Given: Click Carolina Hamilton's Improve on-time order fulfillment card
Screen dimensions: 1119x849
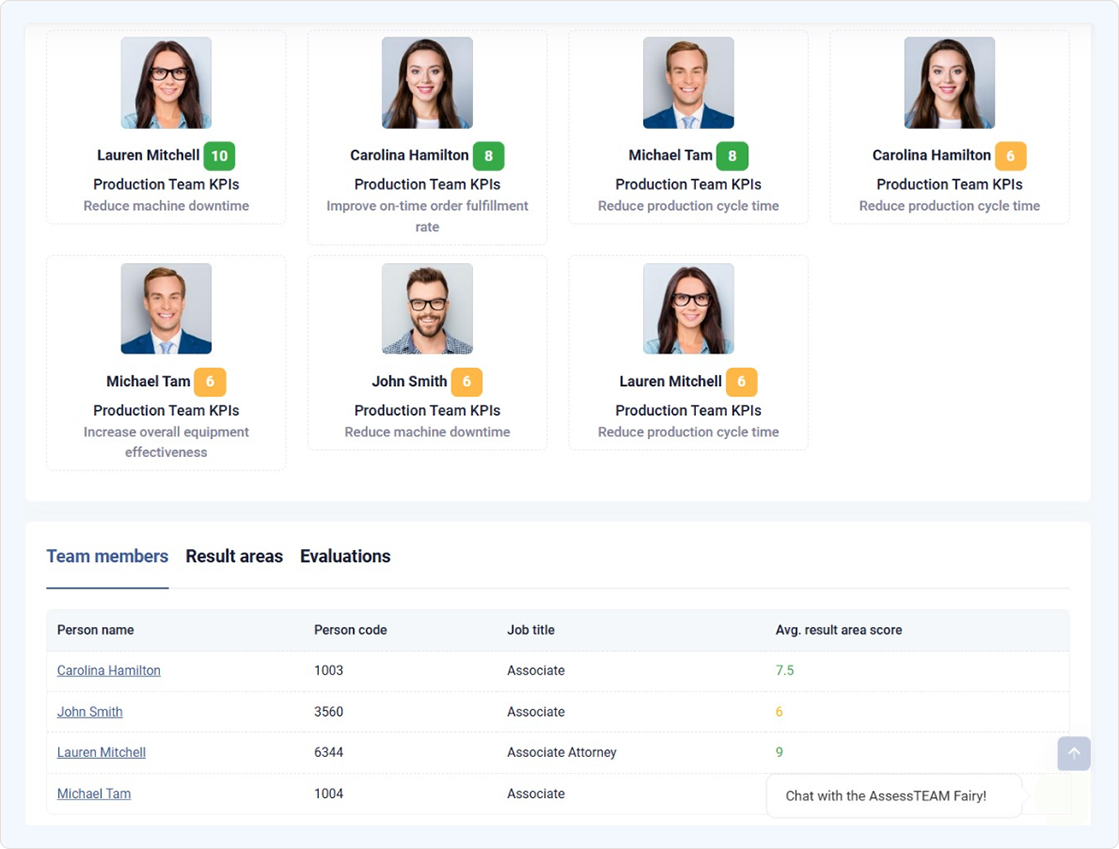Looking at the screenshot, I should click(x=427, y=216).
